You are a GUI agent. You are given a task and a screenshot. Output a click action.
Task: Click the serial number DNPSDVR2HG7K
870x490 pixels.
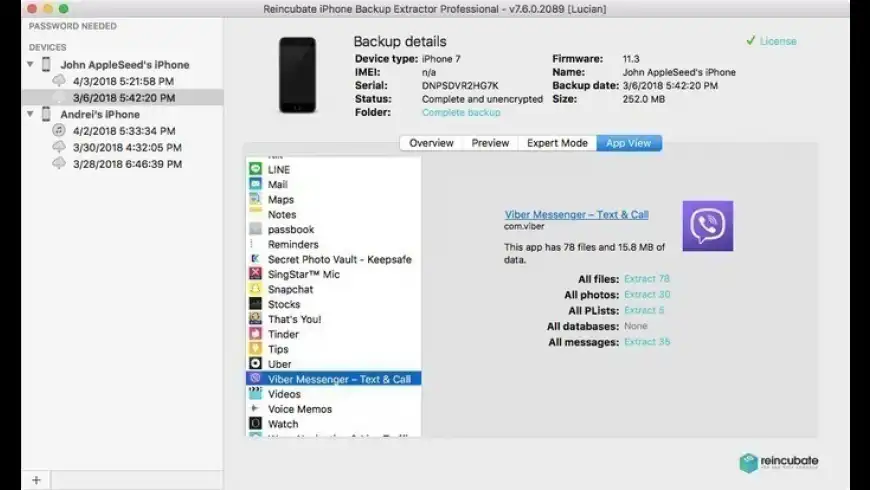tap(460, 85)
